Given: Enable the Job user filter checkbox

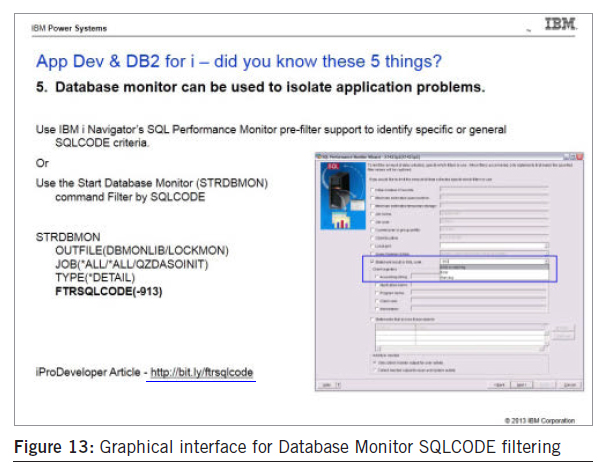Looking at the screenshot, I should pos(373,222).
